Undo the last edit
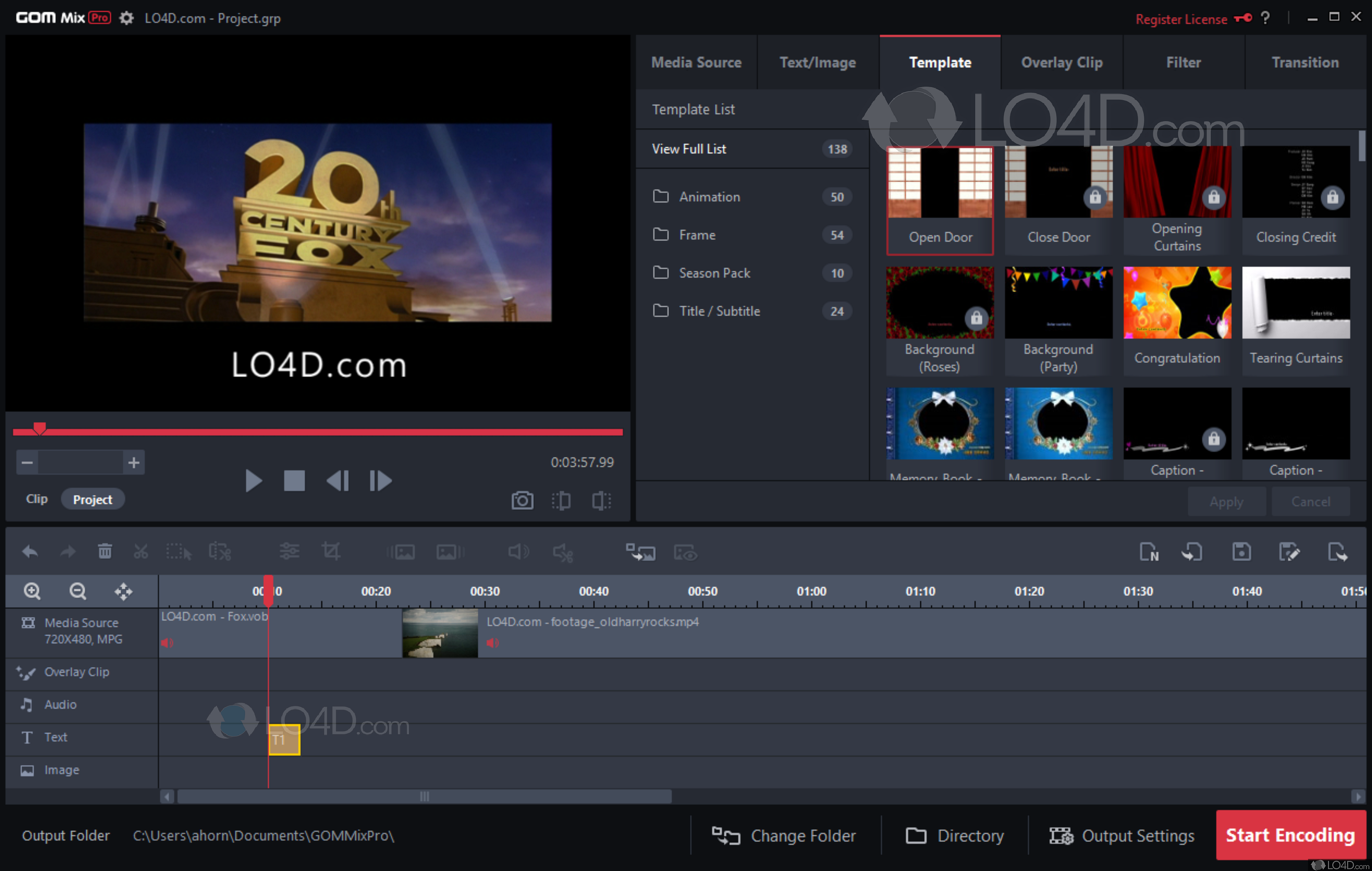This screenshot has width=1372, height=871. click(30, 551)
